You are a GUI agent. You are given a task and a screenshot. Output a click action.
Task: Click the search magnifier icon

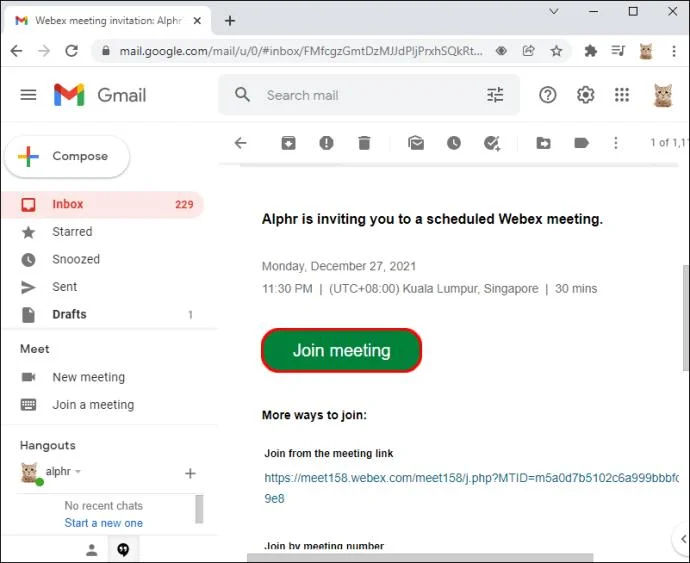tap(242, 94)
